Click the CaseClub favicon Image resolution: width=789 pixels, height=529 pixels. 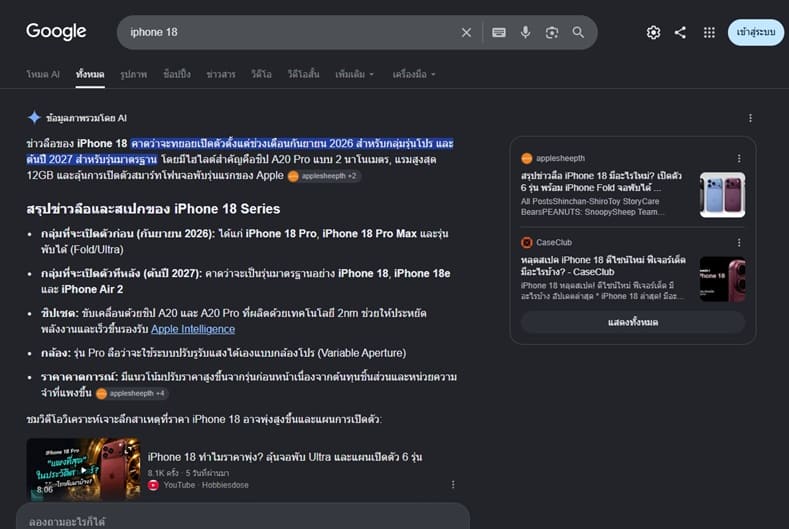[x=527, y=243]
